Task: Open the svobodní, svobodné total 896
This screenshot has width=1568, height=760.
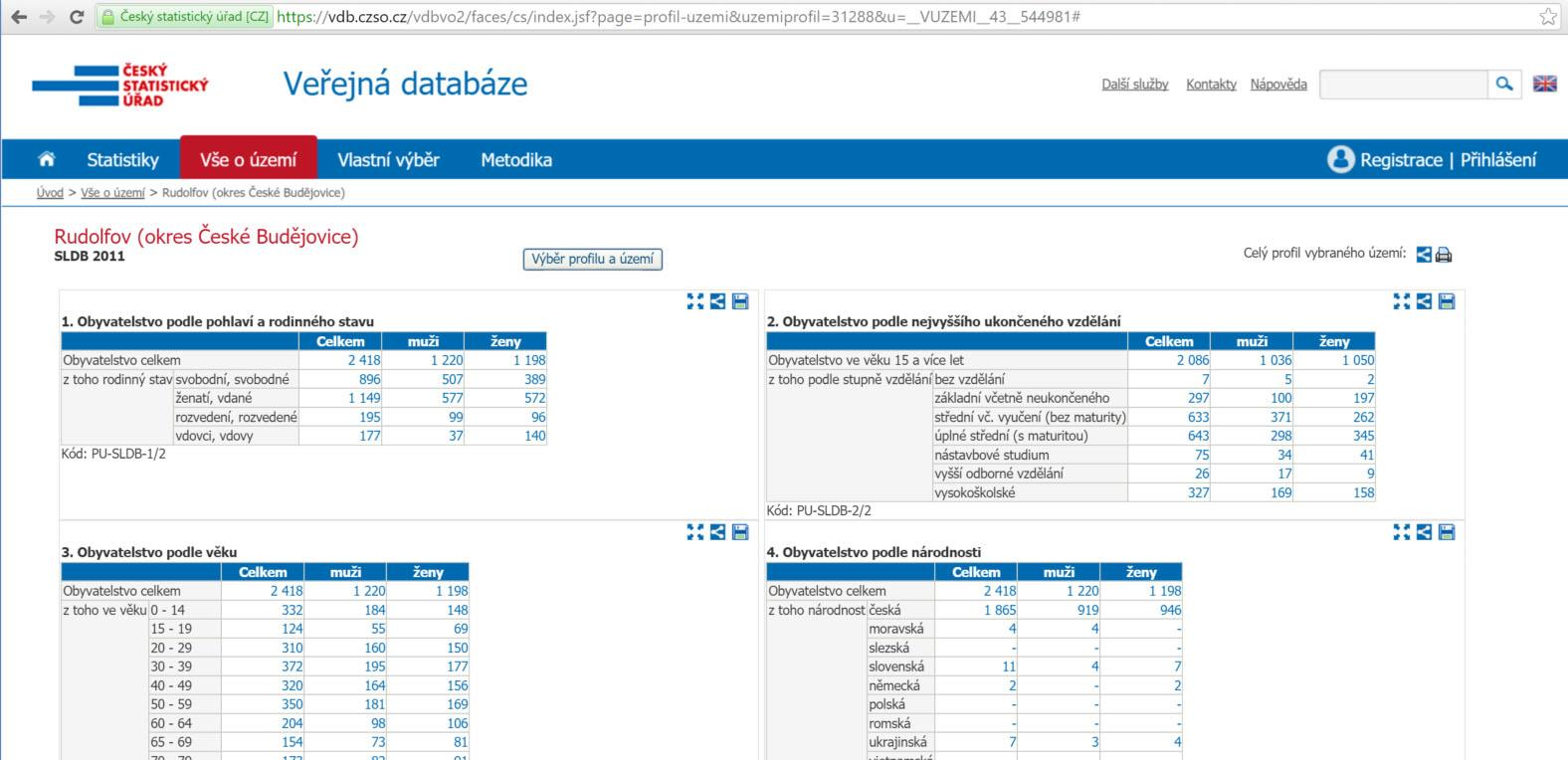Action: point(370,379)
